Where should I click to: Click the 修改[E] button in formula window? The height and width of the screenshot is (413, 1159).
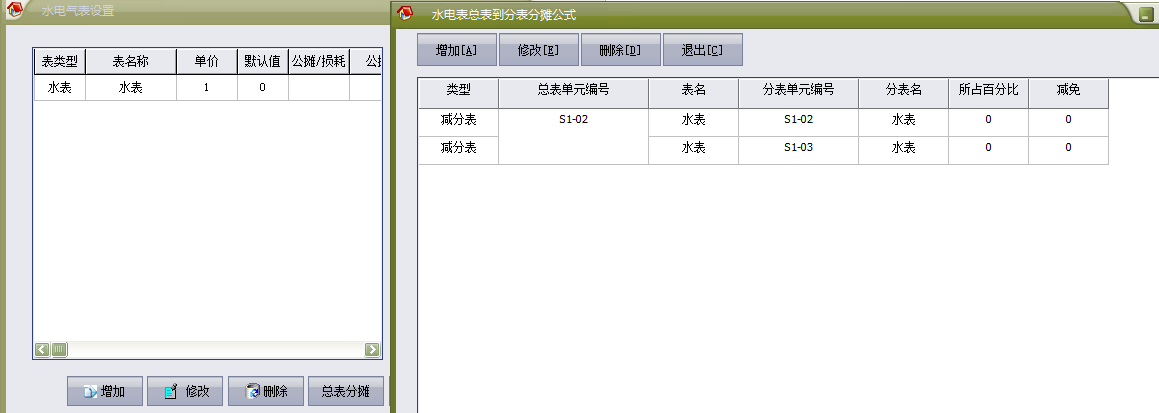[x=540, y=50]
